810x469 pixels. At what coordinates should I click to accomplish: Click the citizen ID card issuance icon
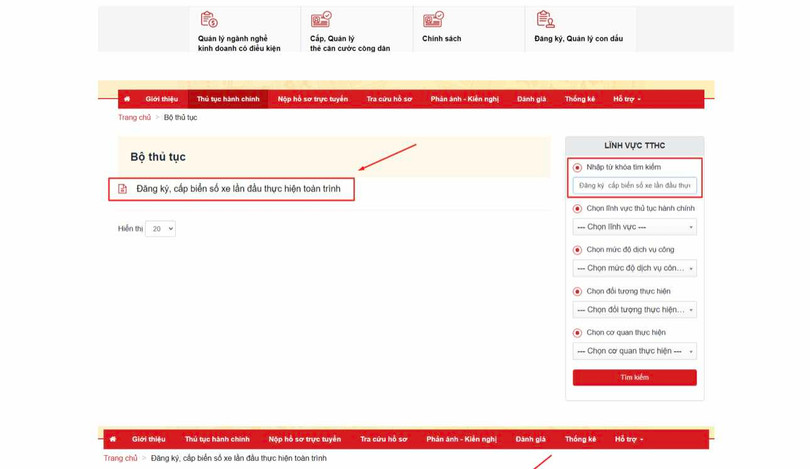(321, 20)
